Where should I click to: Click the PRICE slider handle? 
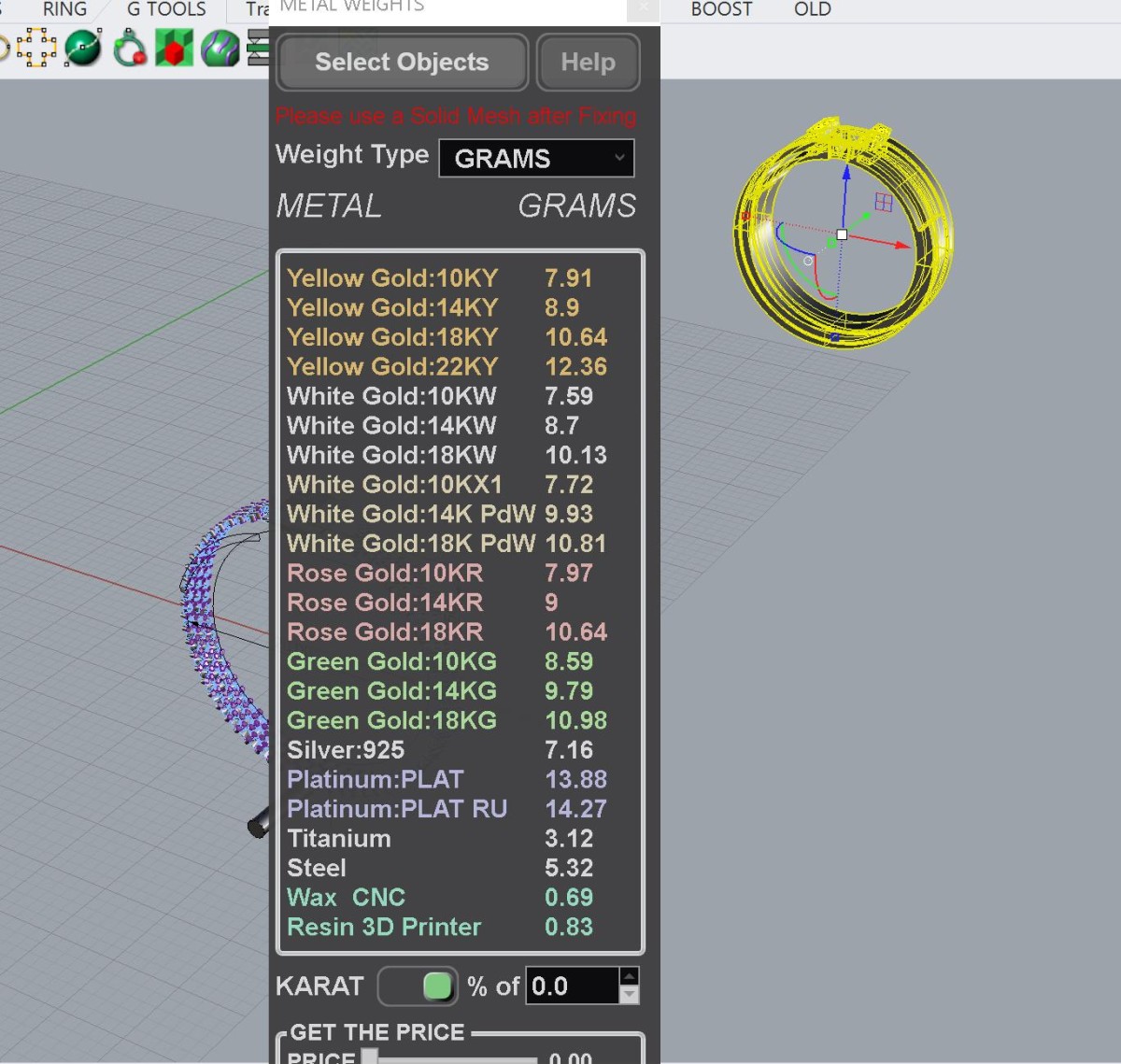click(370, 1057)
